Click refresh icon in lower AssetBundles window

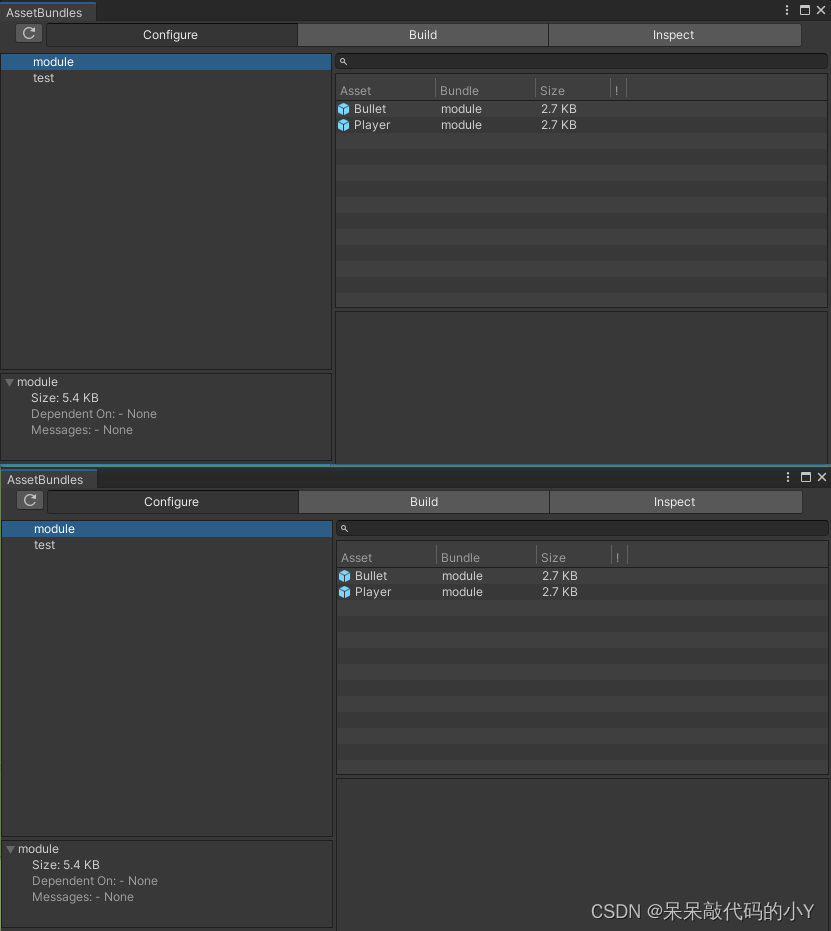(x=30, y=501)
